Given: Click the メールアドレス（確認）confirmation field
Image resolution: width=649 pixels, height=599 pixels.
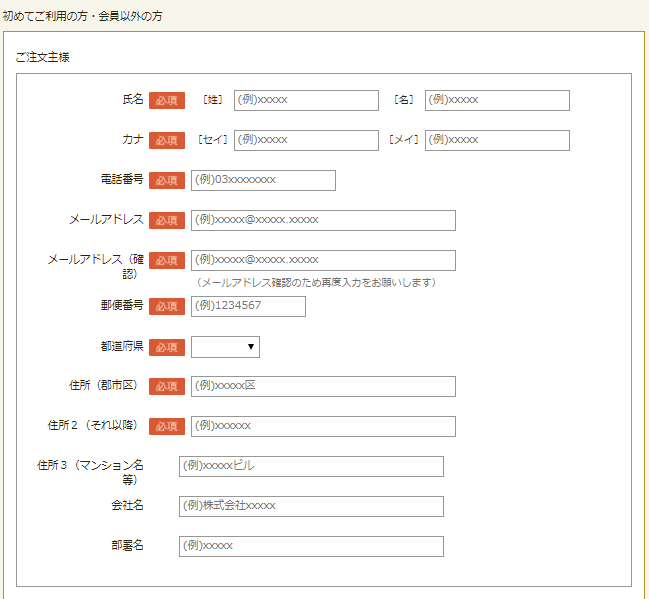Looking at the screenshot, I should 323,260.
